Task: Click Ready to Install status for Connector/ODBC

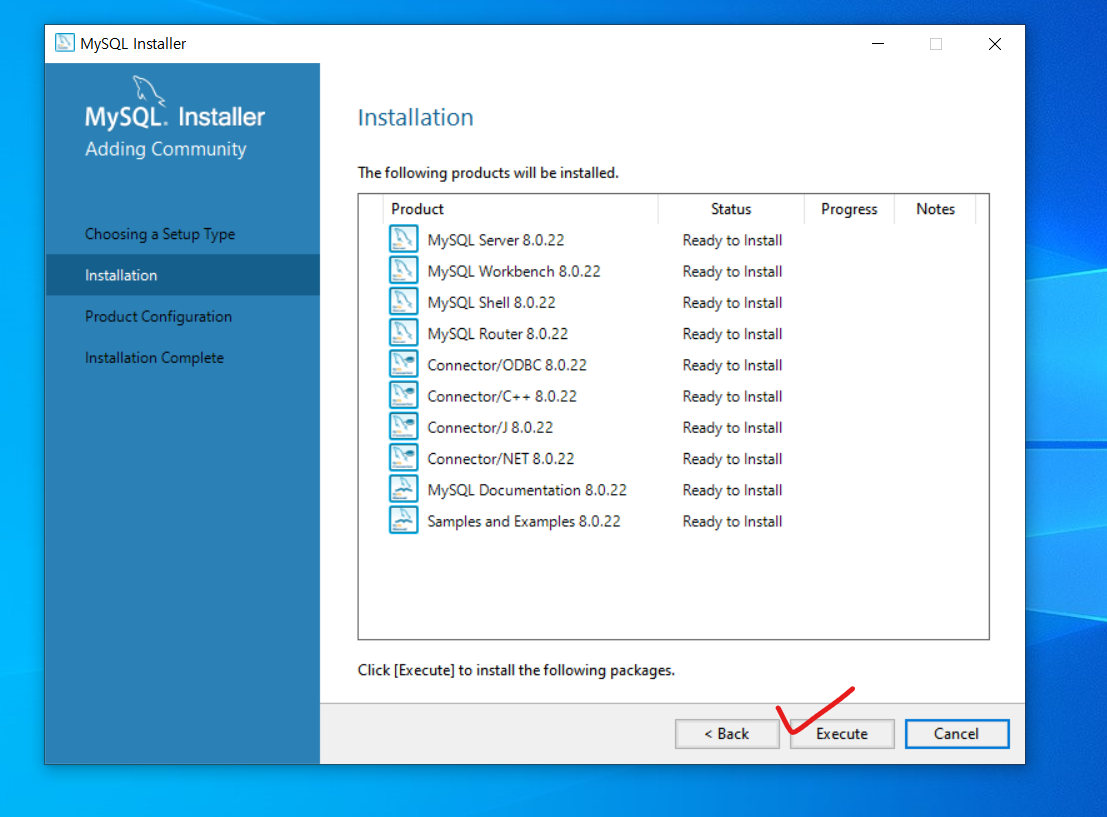Action: coord(732,365)
